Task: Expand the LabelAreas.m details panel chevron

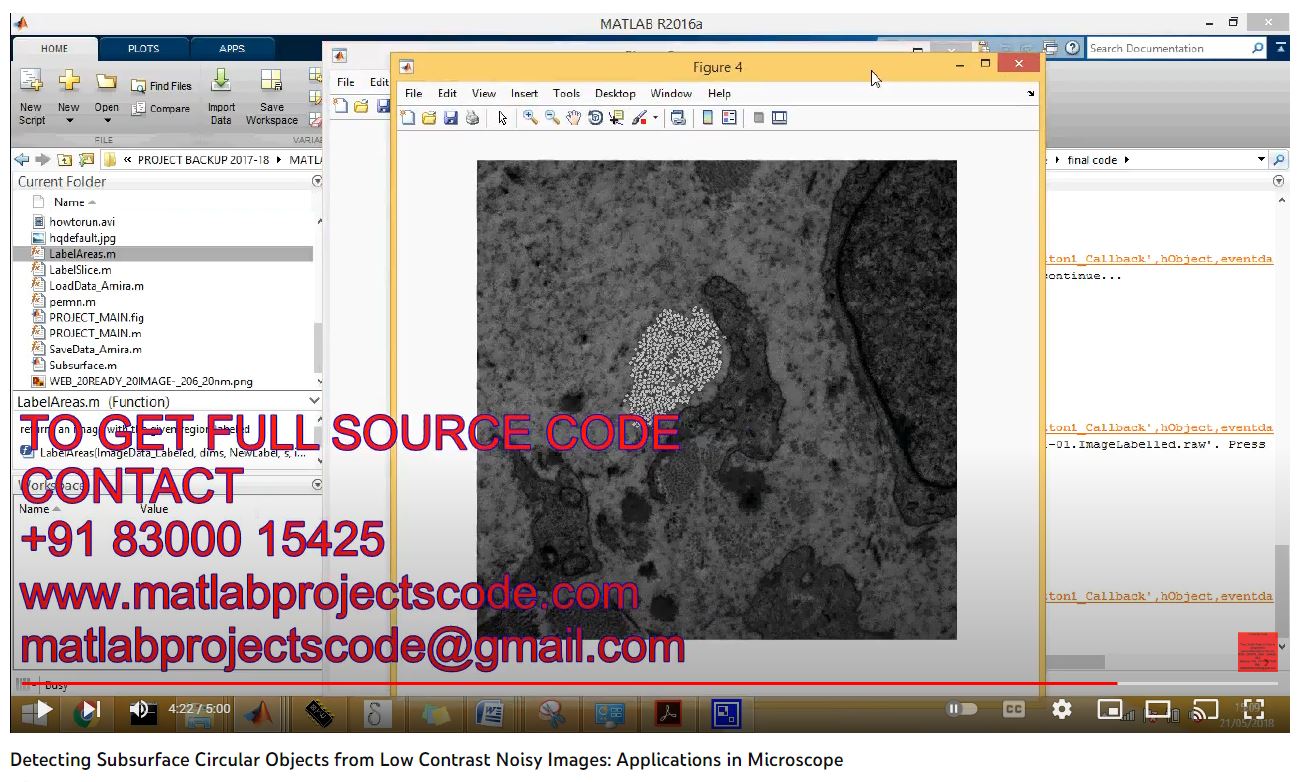Action: (x=314, y=401)
